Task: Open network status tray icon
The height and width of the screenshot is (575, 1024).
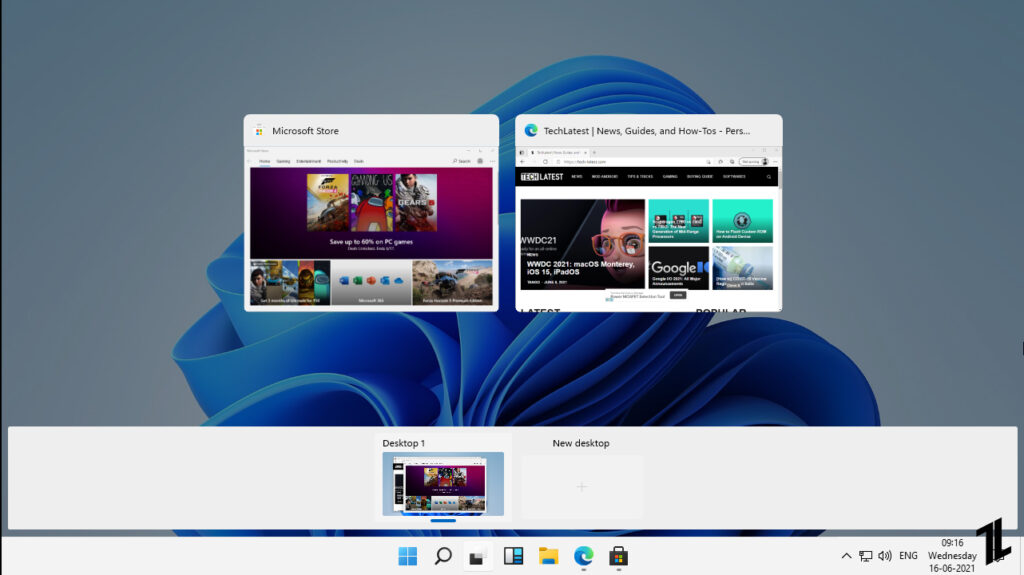Action: click(x=865, y=556)
